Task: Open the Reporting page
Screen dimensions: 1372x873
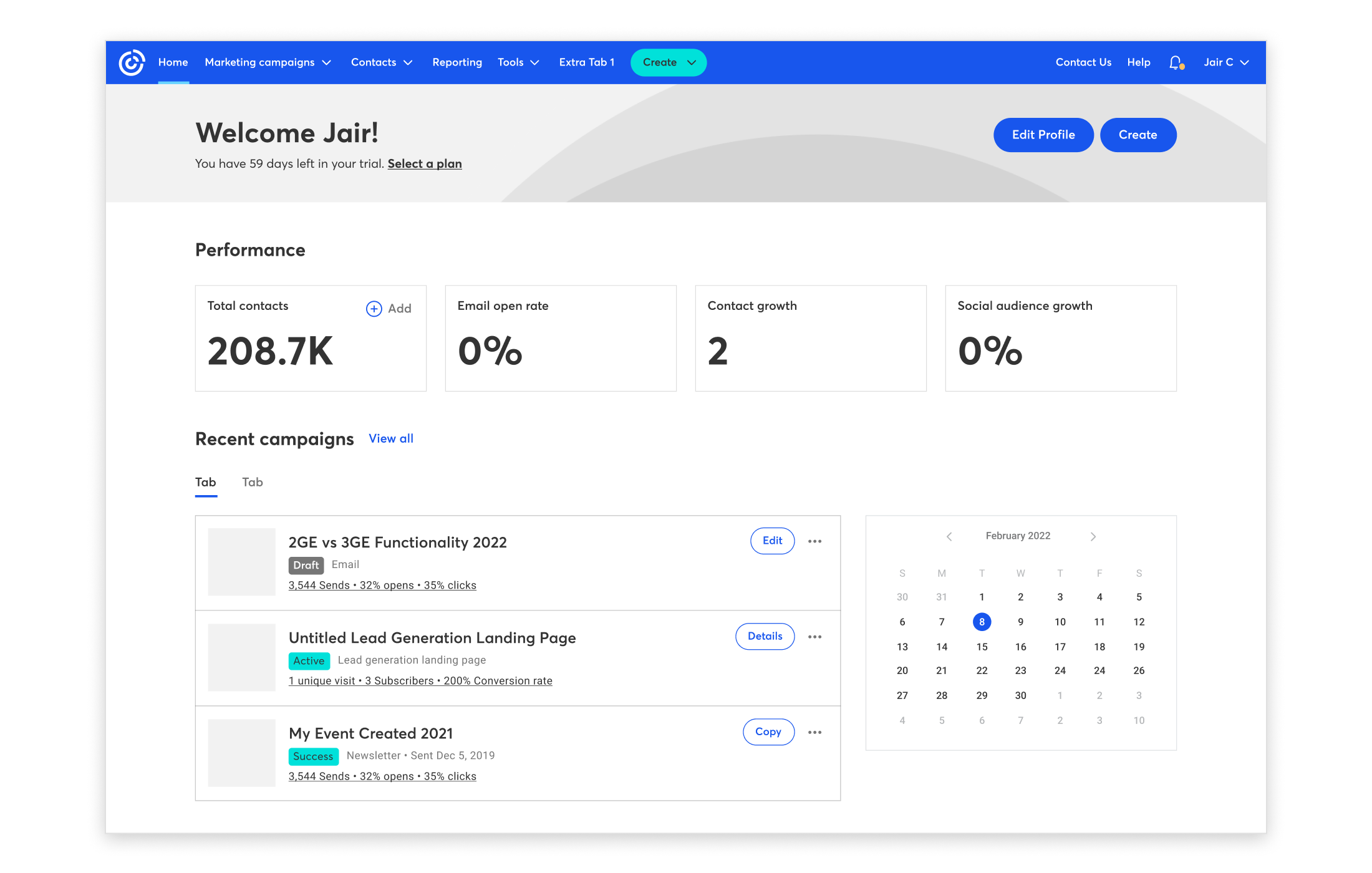Action: point(457,62)
